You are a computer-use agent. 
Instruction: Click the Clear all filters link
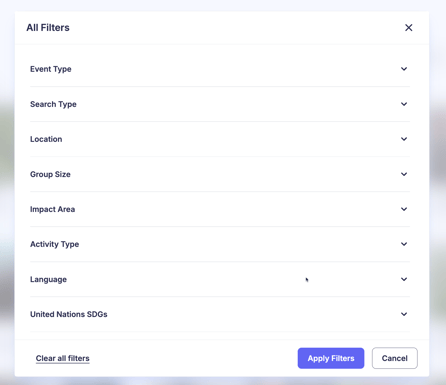(63, 358)
